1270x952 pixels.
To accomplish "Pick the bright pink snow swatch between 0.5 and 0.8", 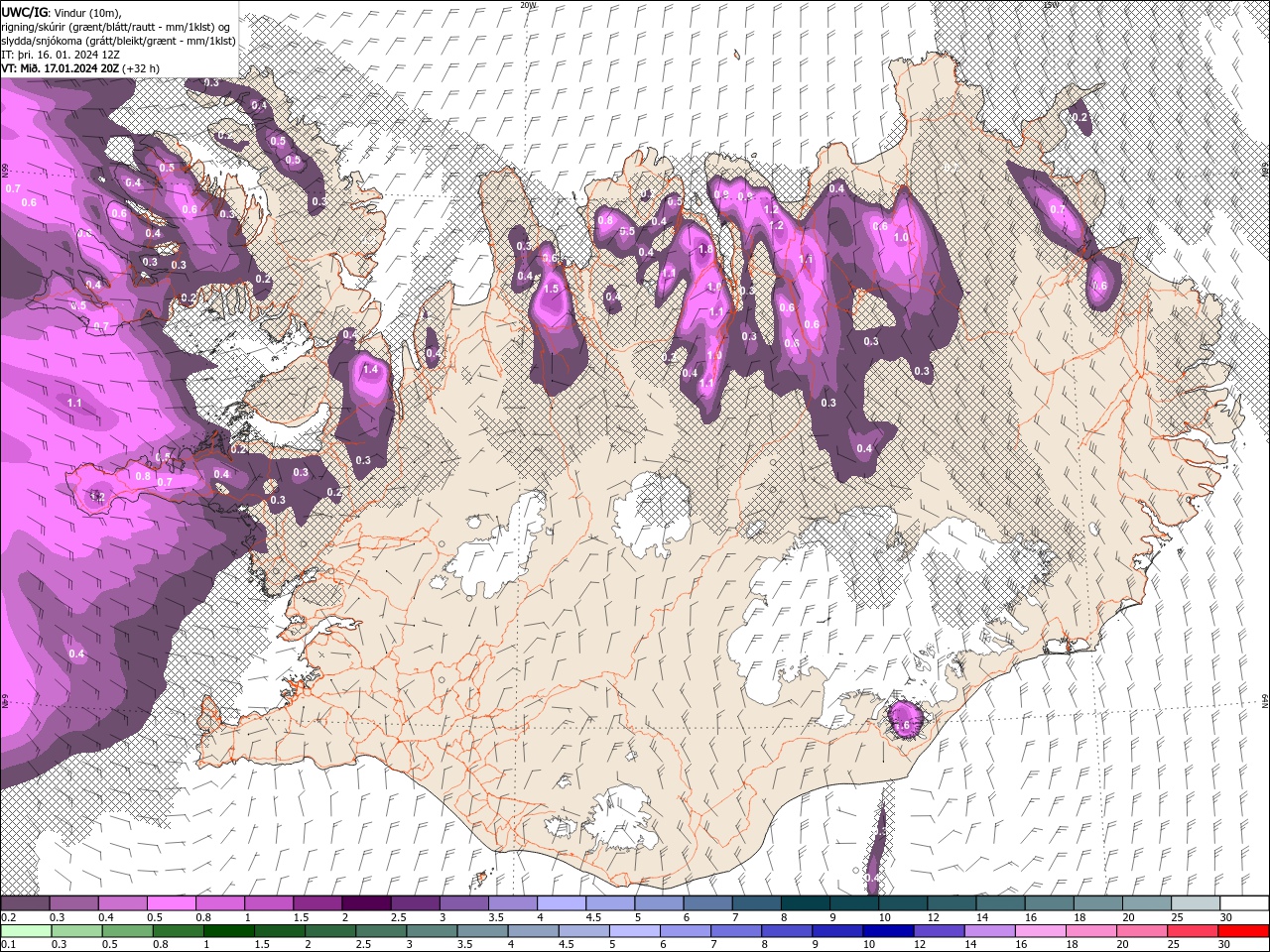I will [171, 903].
